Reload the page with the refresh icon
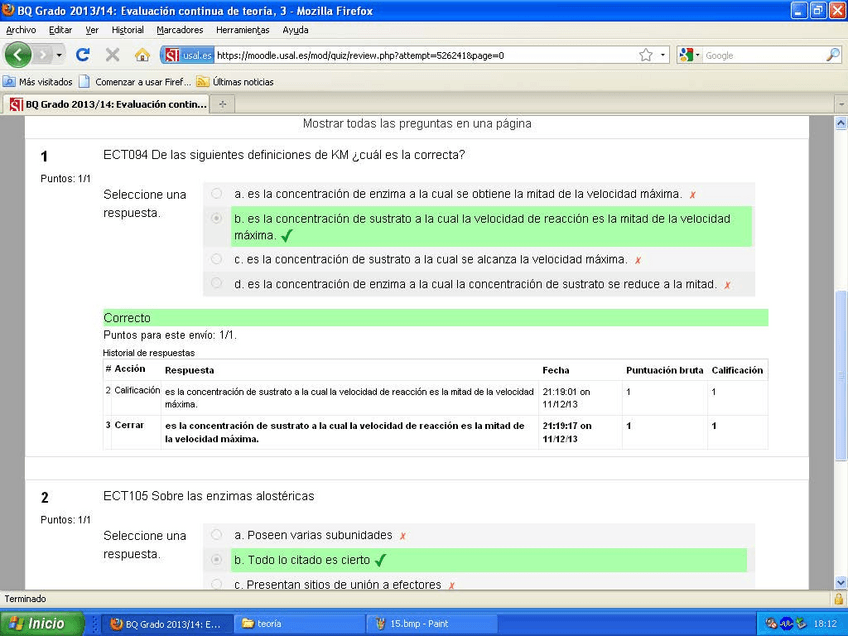 pos(83,55)
